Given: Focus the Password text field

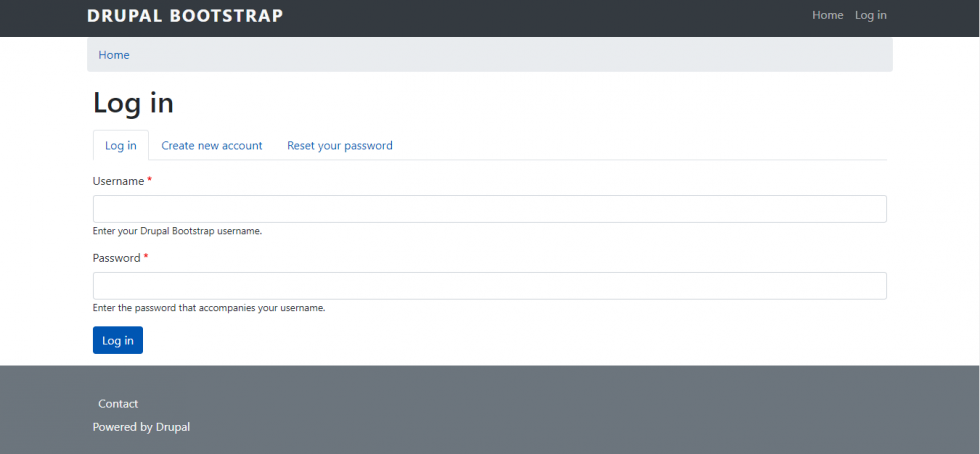Looking at the screenshot, I should tap(489, 286).
